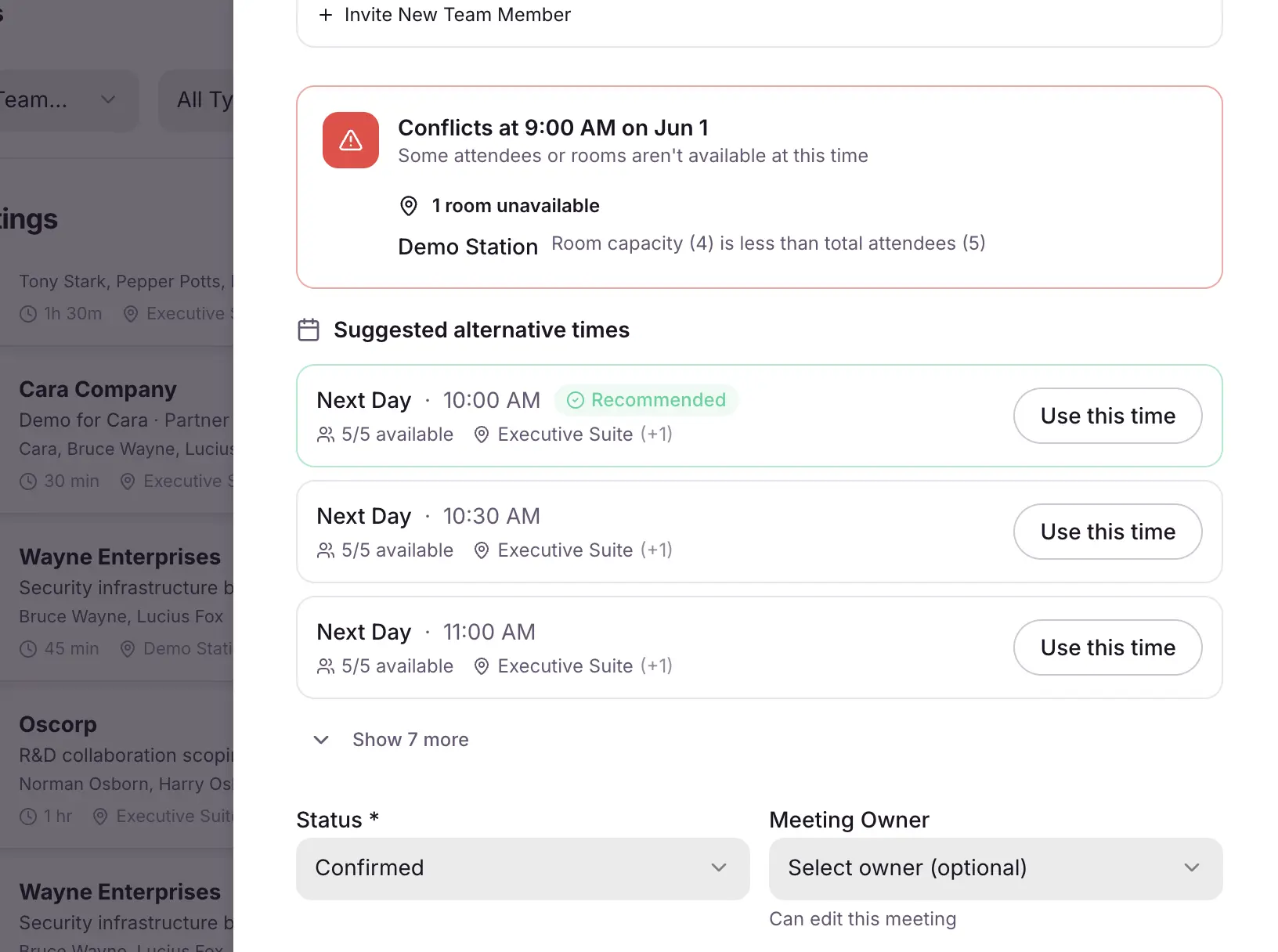Click the plus icon for inviting a team member

click(326, 15)
